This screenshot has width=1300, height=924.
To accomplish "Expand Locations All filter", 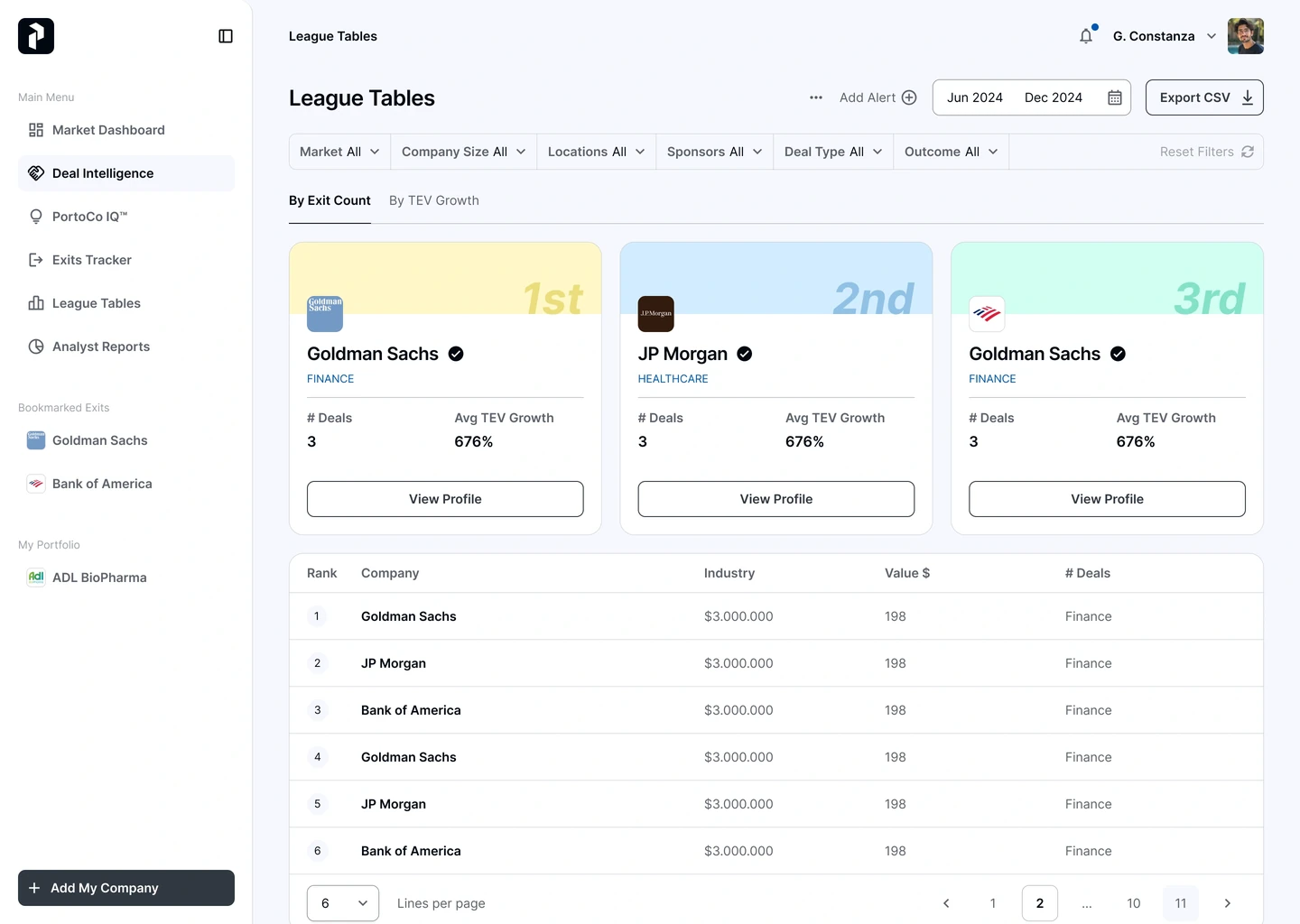I will (597, 152).
